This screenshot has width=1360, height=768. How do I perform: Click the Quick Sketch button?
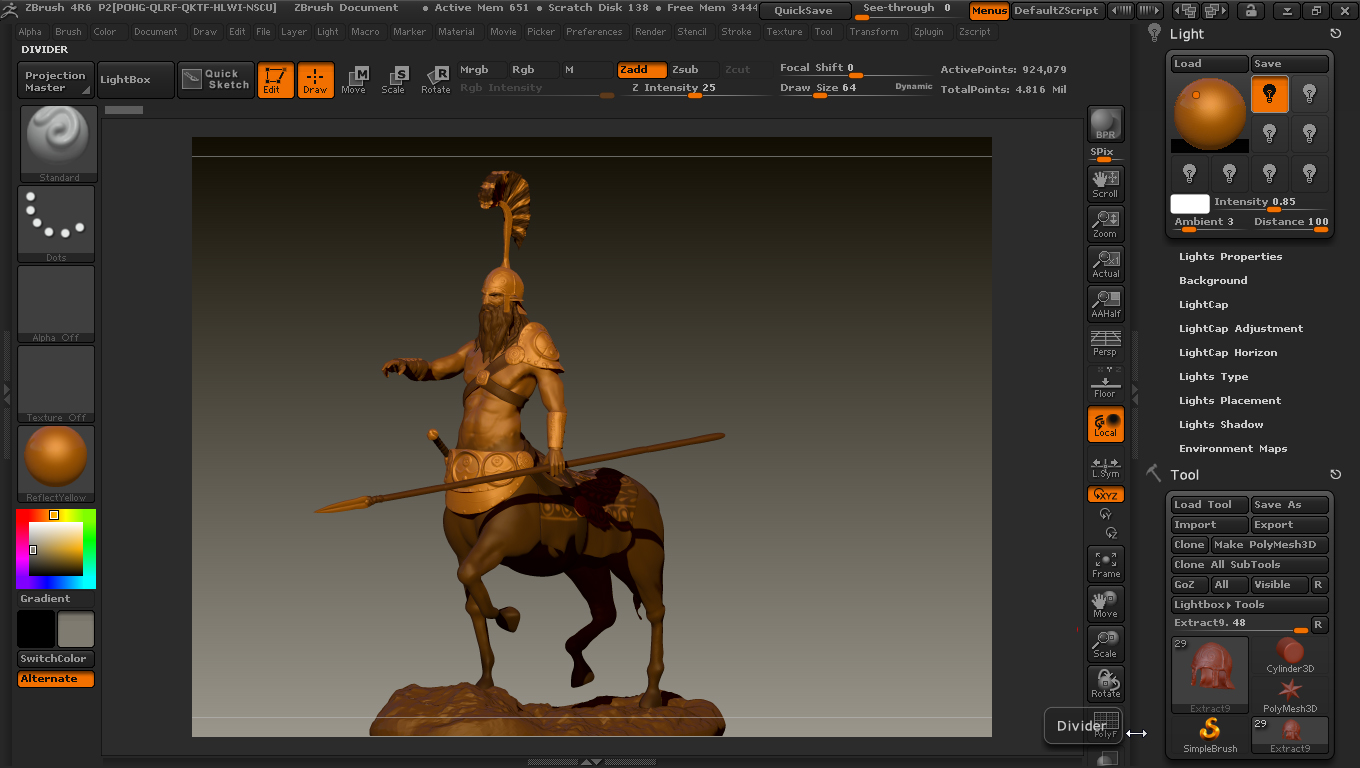click(x=216, y=80)
